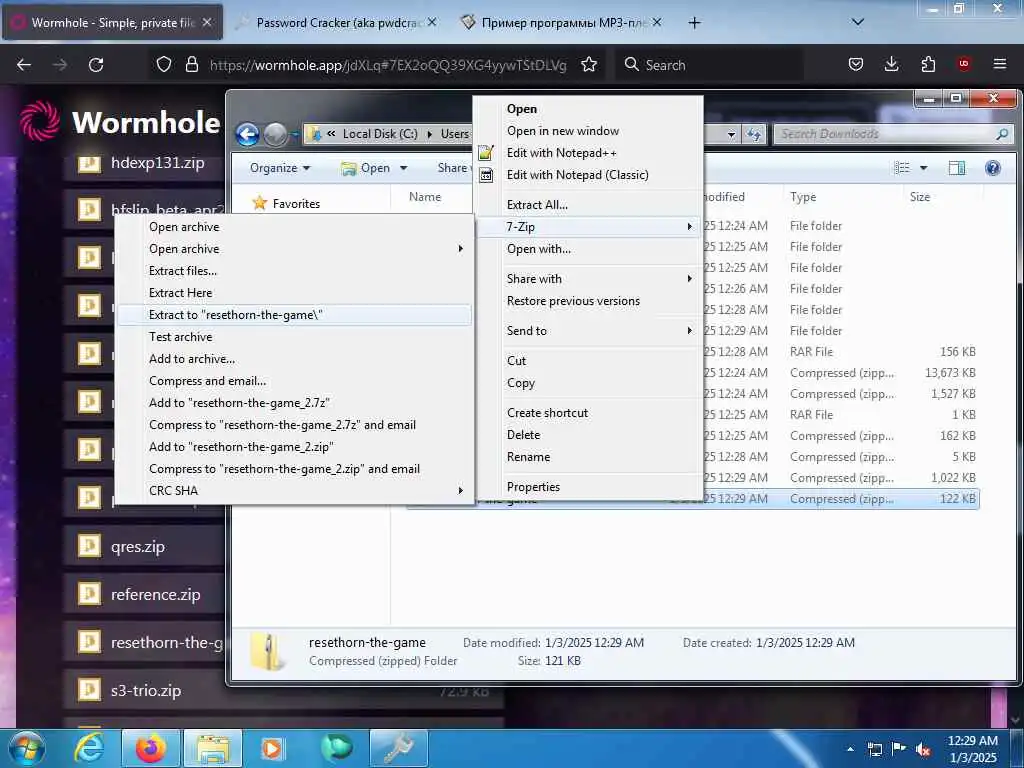The width and height of the screenshot is (1024, 768).
Task: Expand the Open button dropdown arrow
Action: (x=404, y=168)
